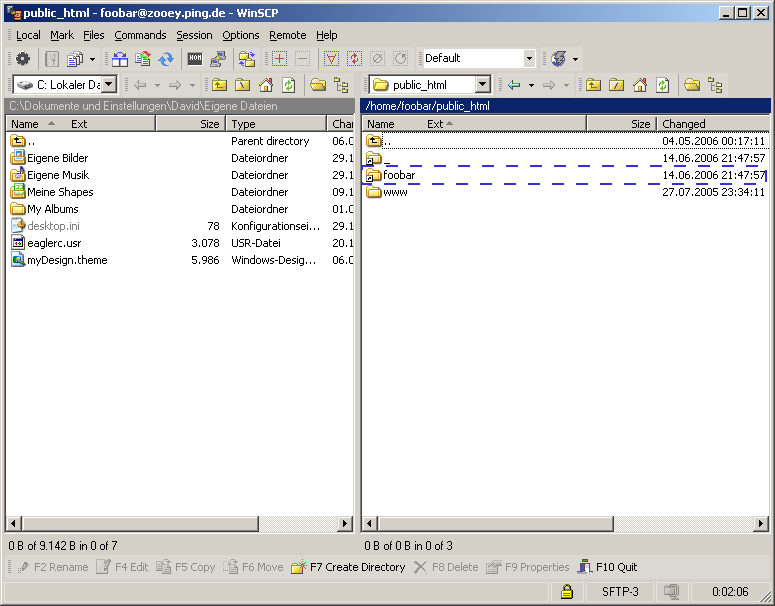This screenshot has width=775, height=606.
Task: Expand the Default transfer settings dropdown
Action: point(529,59)
